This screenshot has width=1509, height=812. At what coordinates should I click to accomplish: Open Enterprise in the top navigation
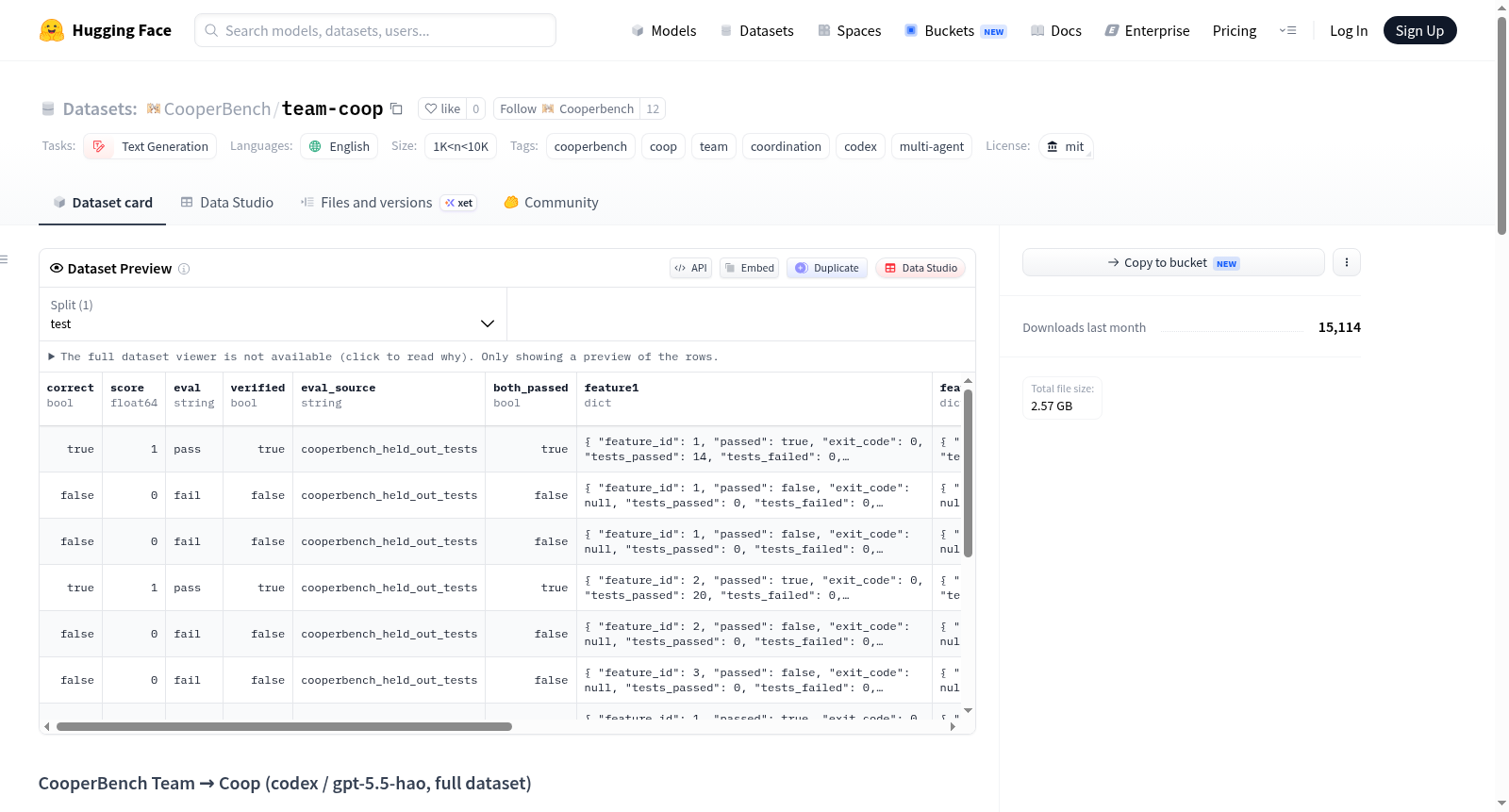pyautogui.click(x=1147, y=30)
